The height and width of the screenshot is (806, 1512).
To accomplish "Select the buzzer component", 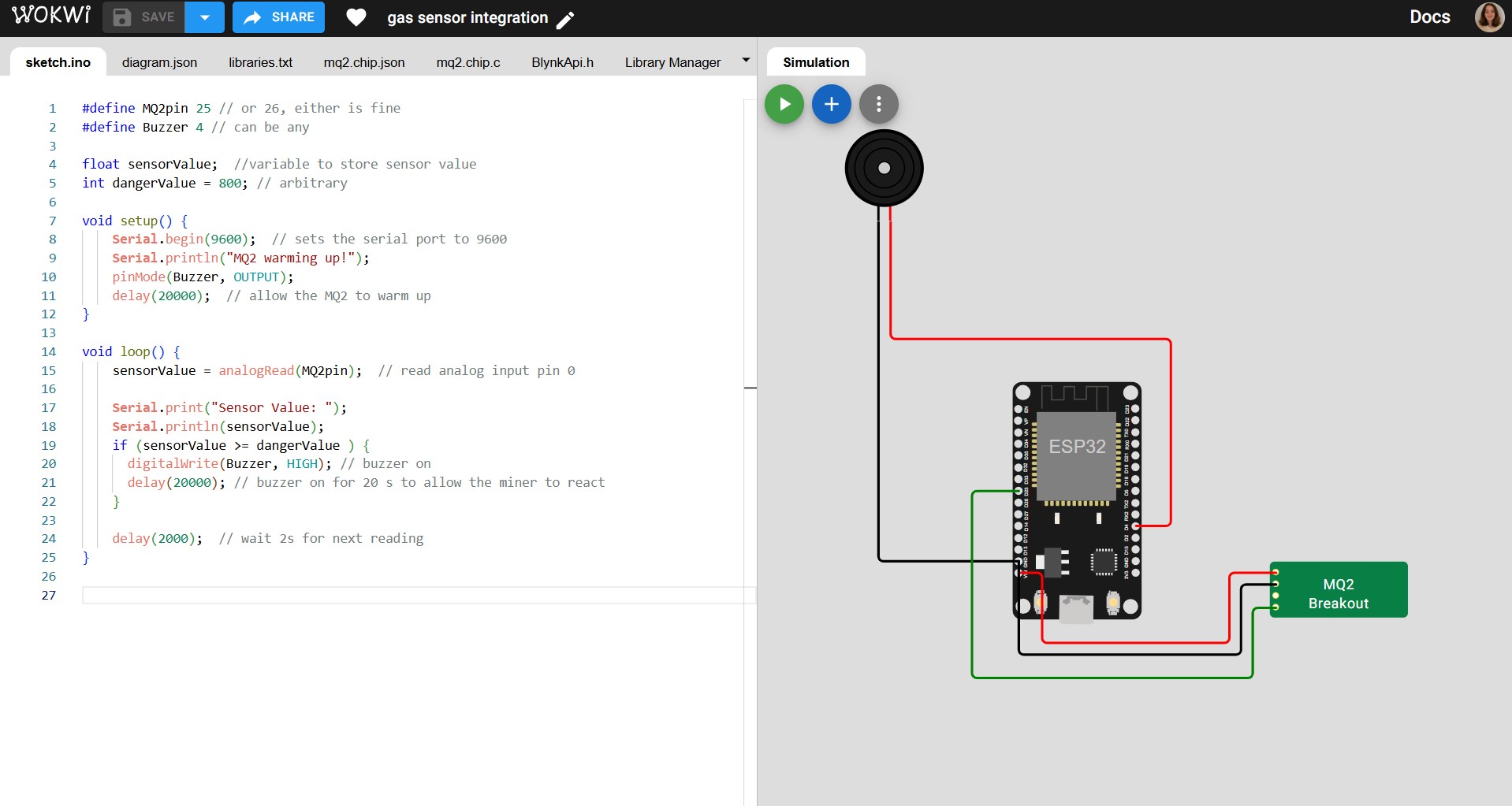I will 884,168.
